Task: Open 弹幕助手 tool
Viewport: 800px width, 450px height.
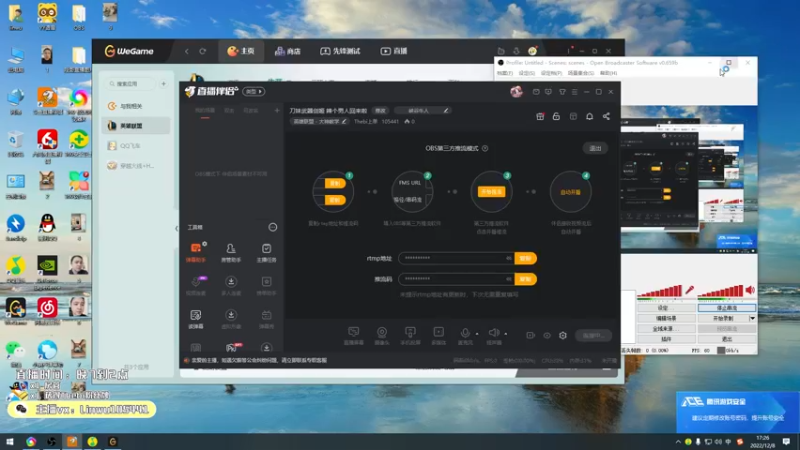Action: point(196,252)
